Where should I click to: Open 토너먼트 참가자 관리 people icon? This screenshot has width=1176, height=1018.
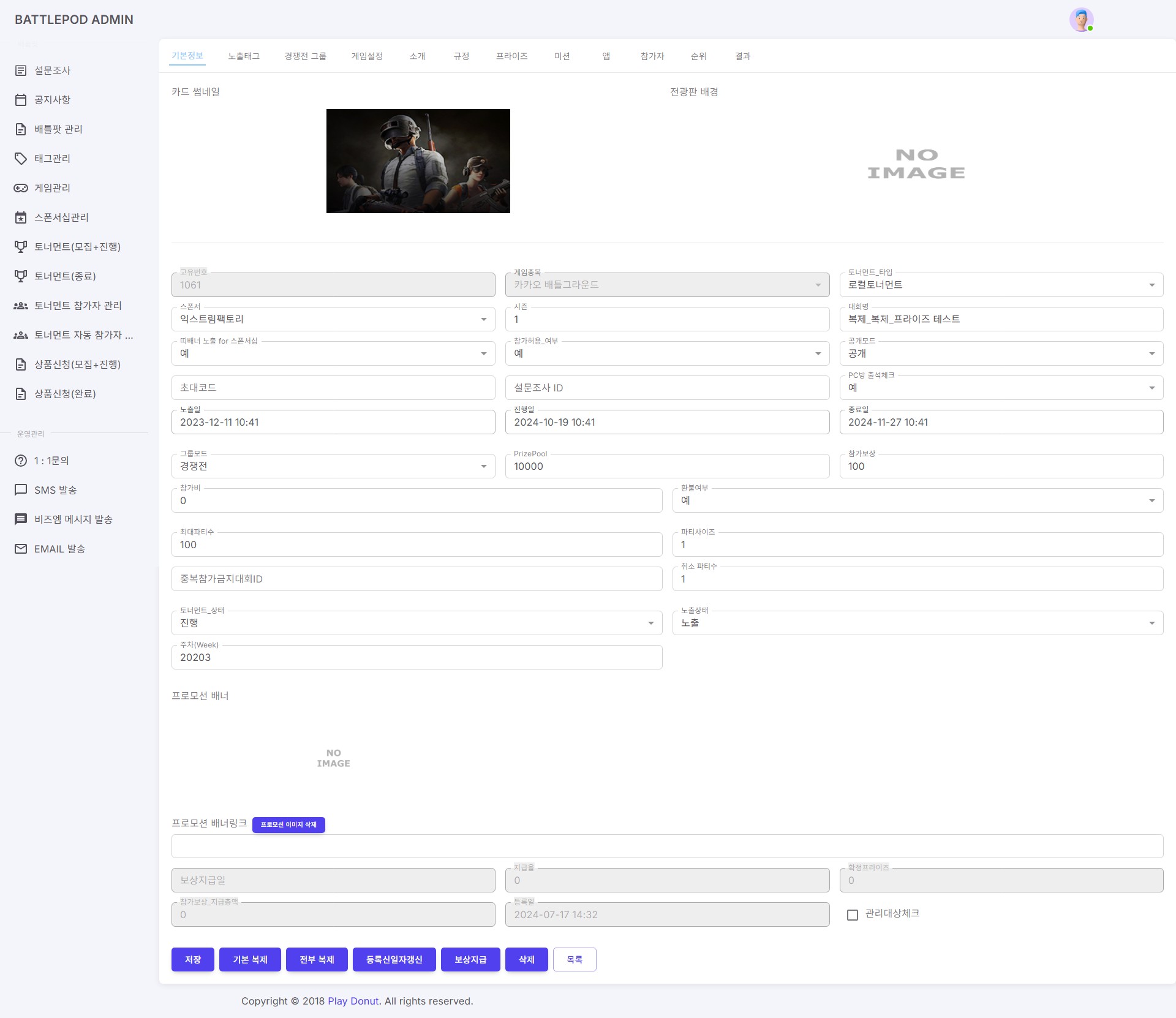point(21,306)
